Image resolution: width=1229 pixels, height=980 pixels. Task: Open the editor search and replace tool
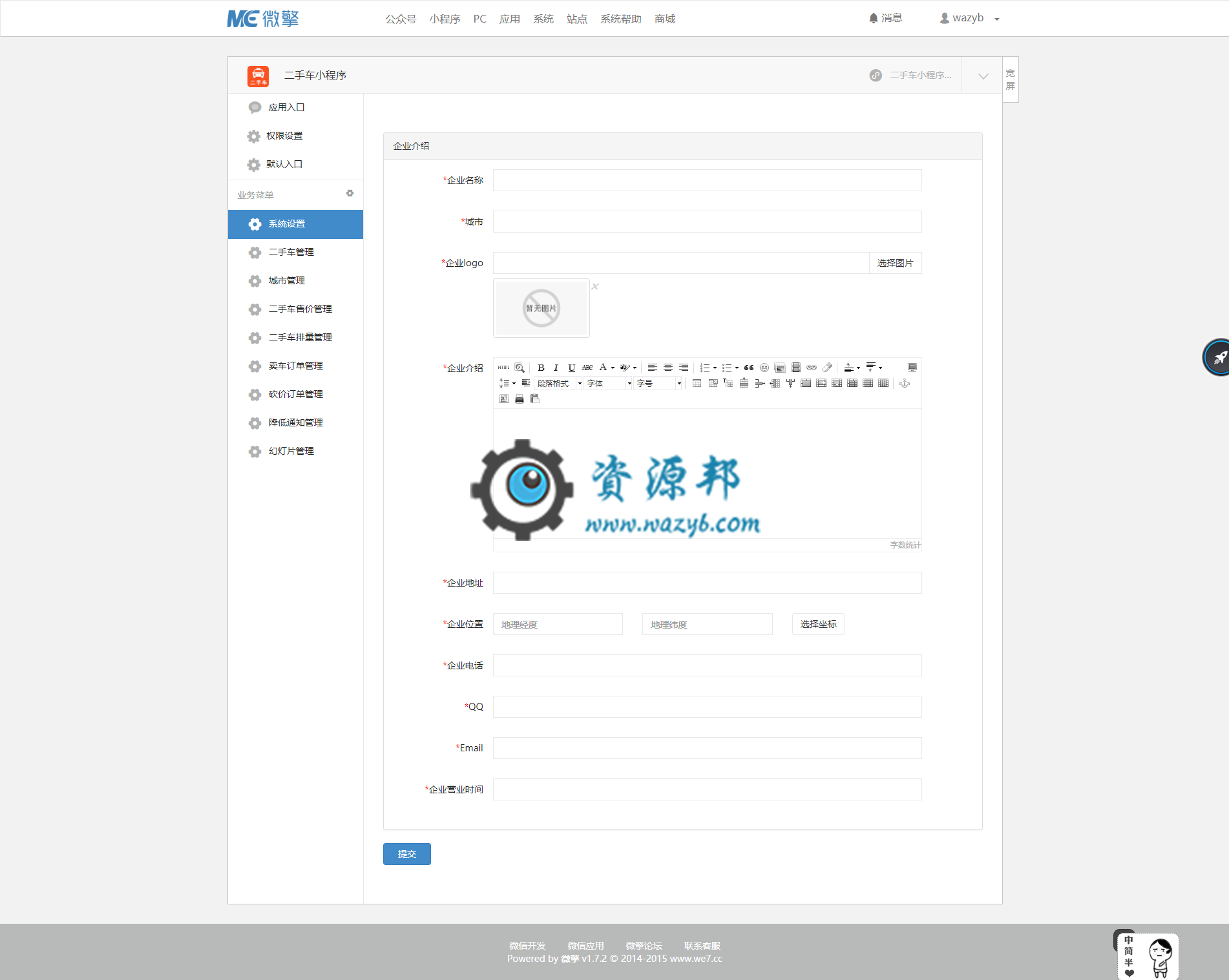tap(520, 368)
